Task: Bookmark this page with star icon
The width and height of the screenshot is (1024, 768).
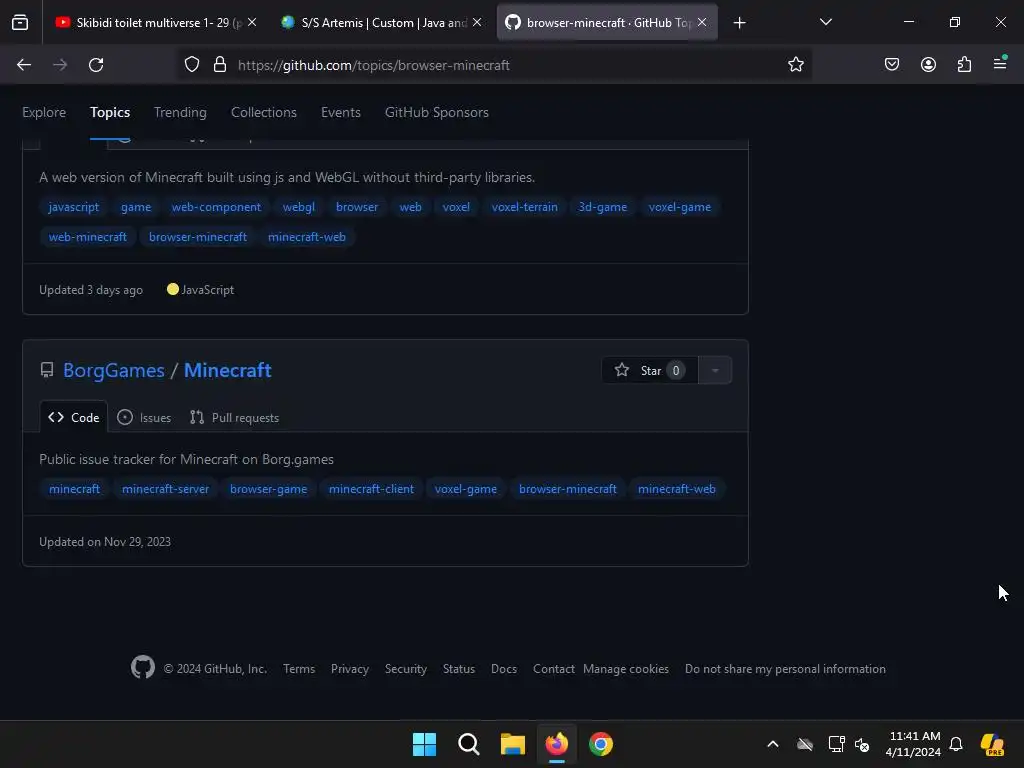Action: coord(795,65)
